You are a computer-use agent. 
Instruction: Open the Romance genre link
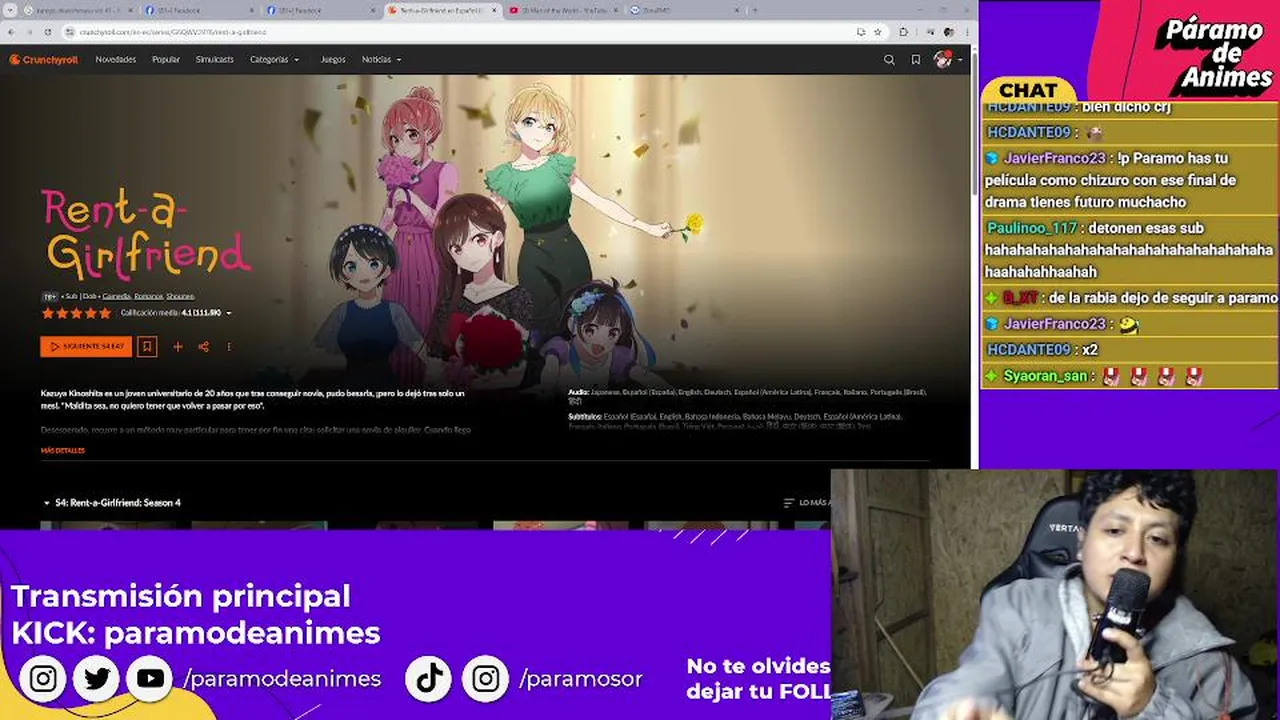pos(148,296)
